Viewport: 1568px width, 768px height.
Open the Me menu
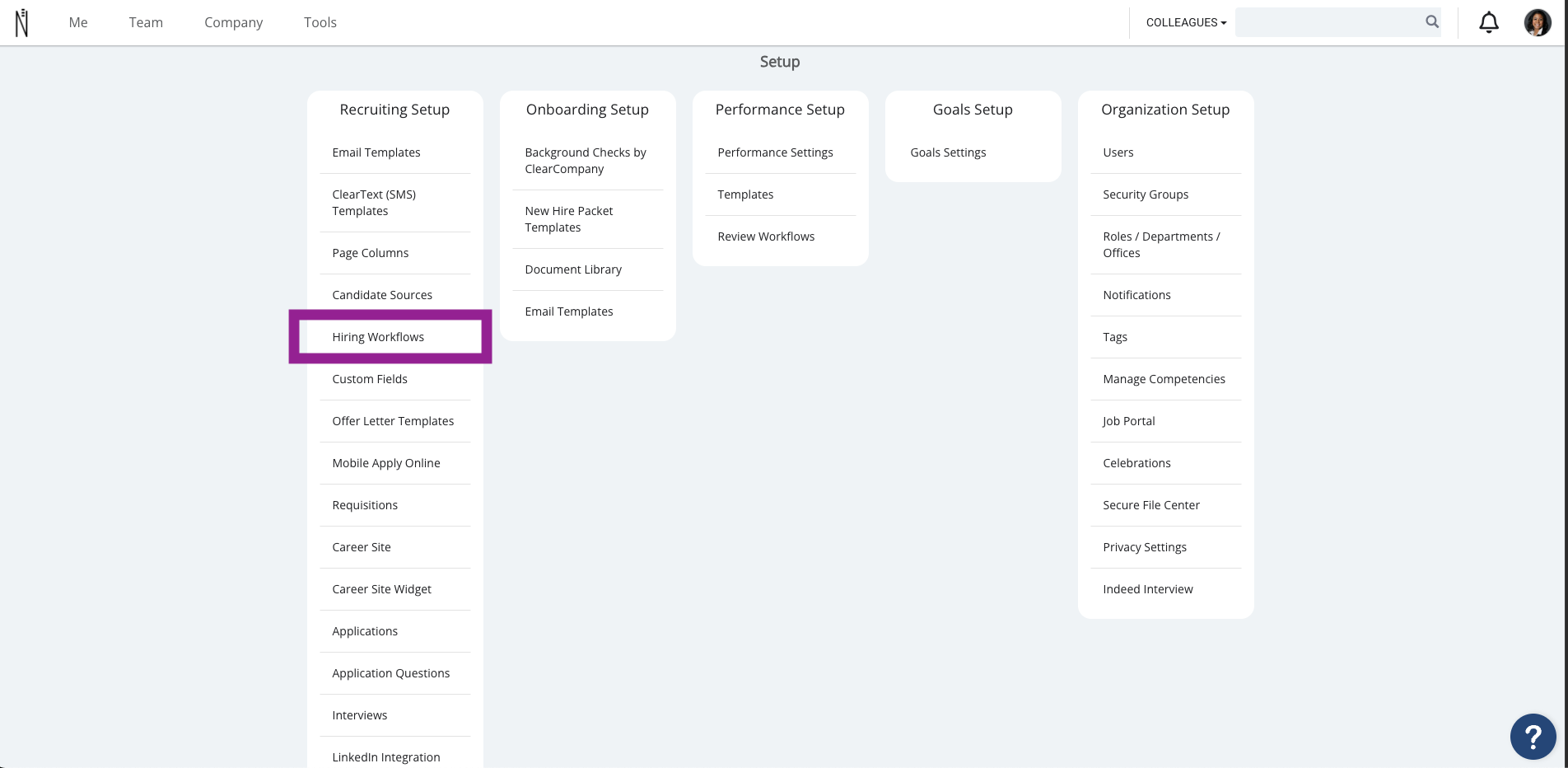point(78,22)
